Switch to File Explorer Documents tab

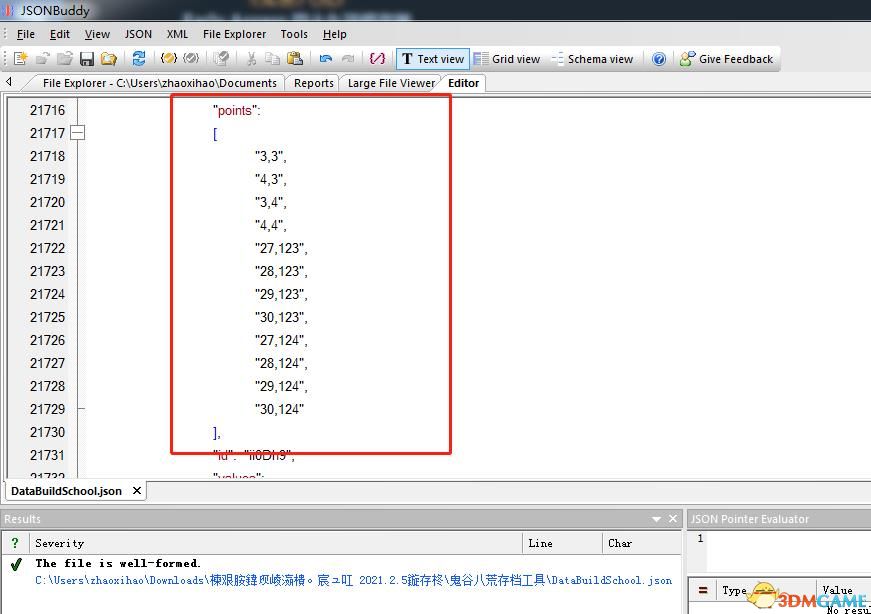coord(159,83)
